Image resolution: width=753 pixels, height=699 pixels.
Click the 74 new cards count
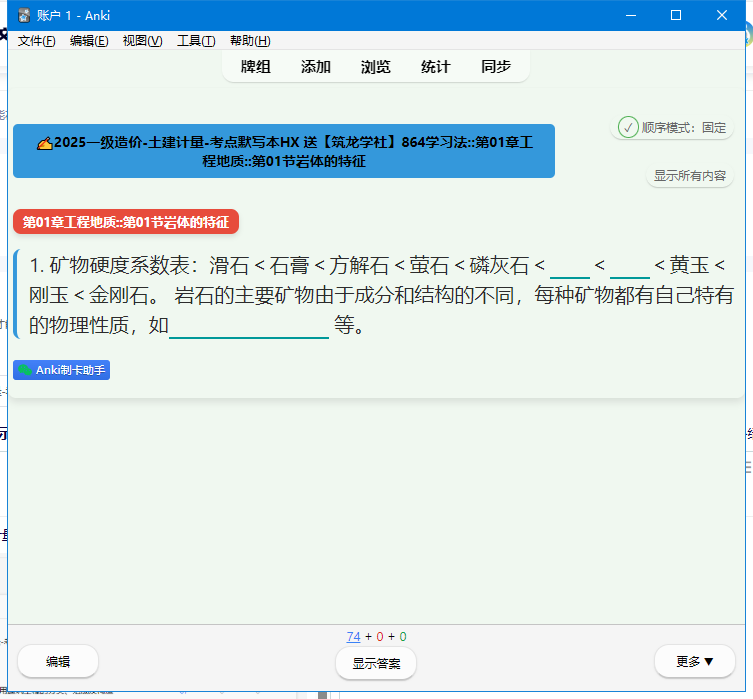[353, 637]
